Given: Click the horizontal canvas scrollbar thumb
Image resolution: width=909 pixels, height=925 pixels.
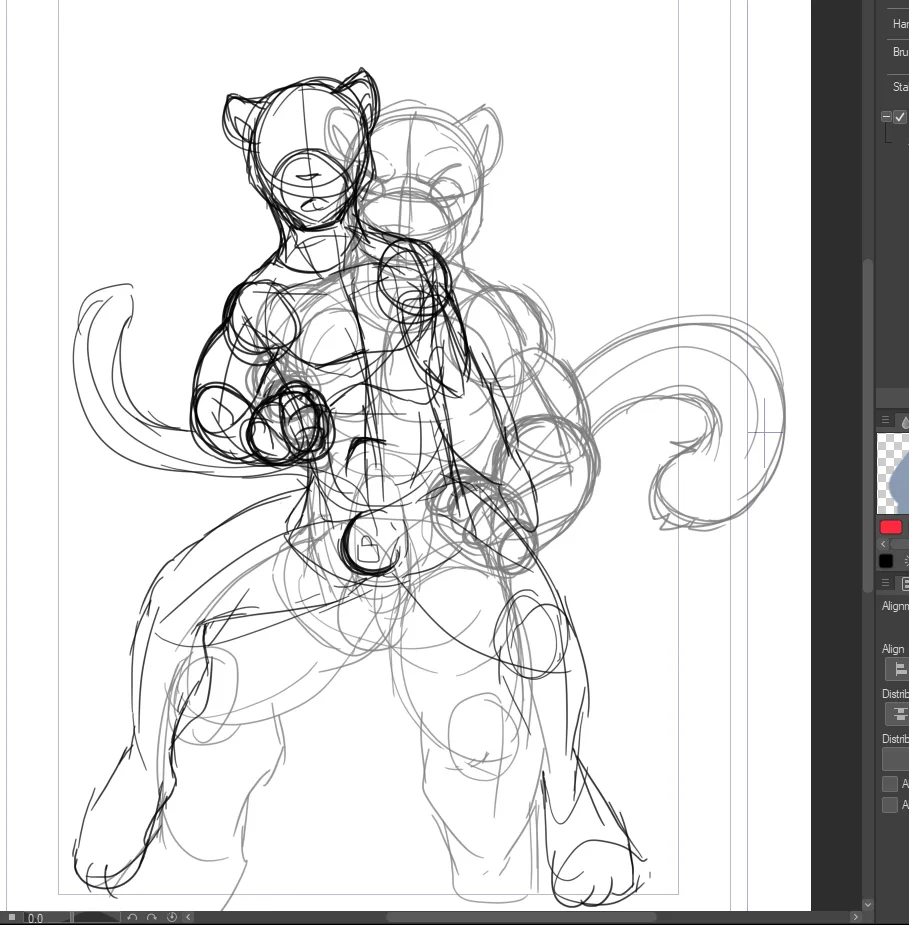Looking at the screenshot, I should (x=523, y=917).
